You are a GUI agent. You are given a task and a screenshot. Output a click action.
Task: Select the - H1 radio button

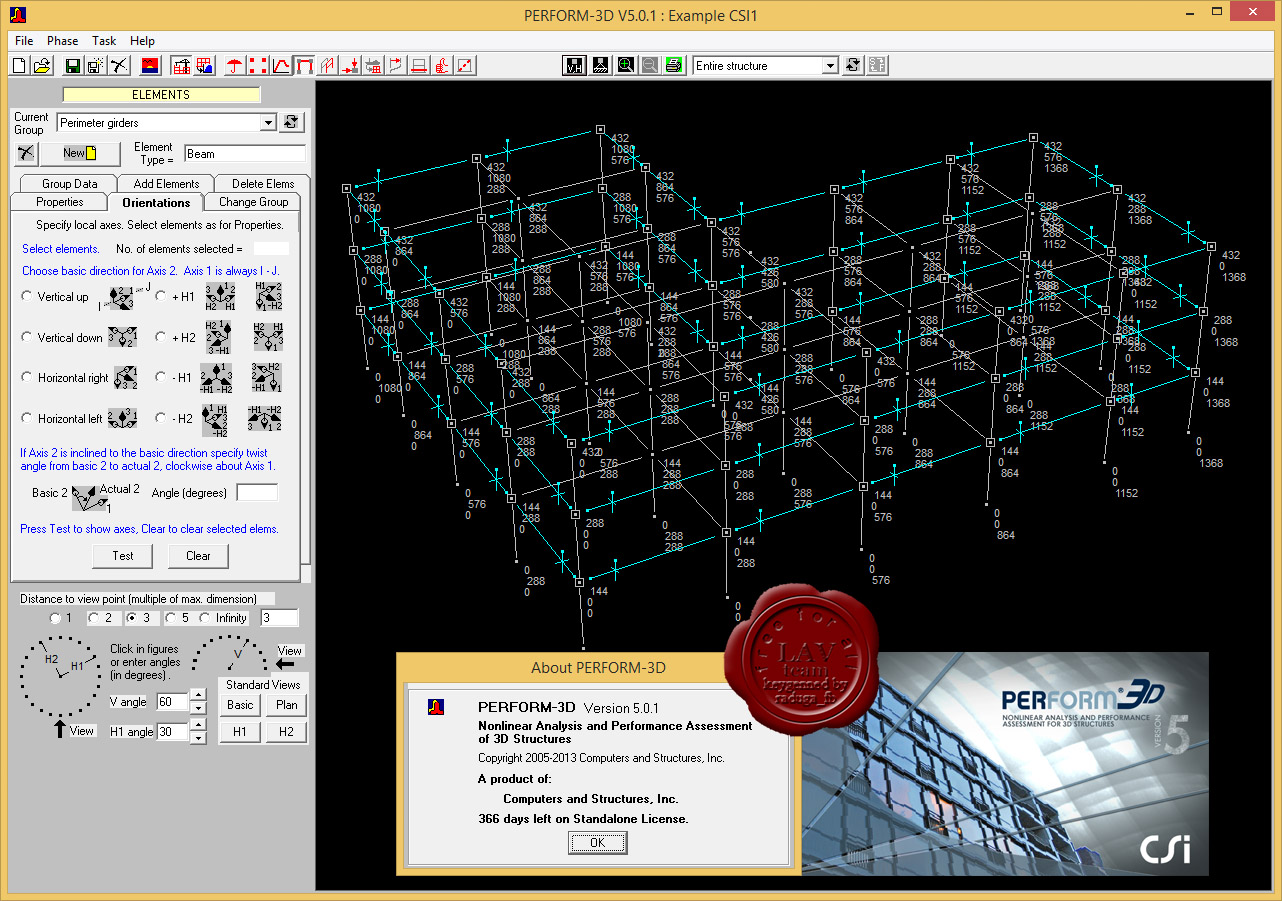(161, 378)
